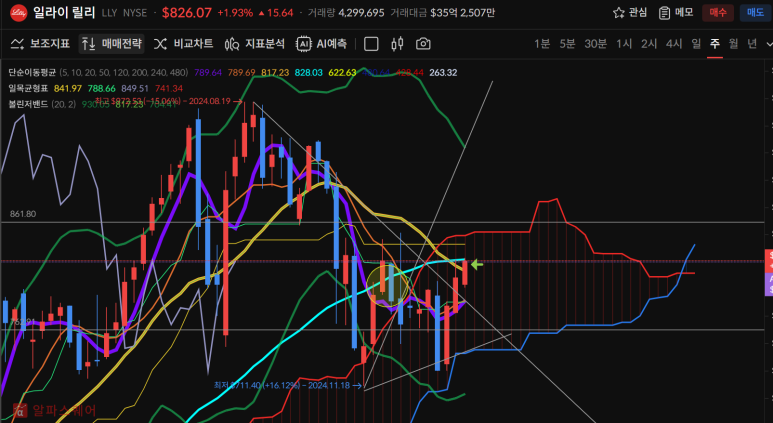Click the $826.07 current price

[187, 13]
